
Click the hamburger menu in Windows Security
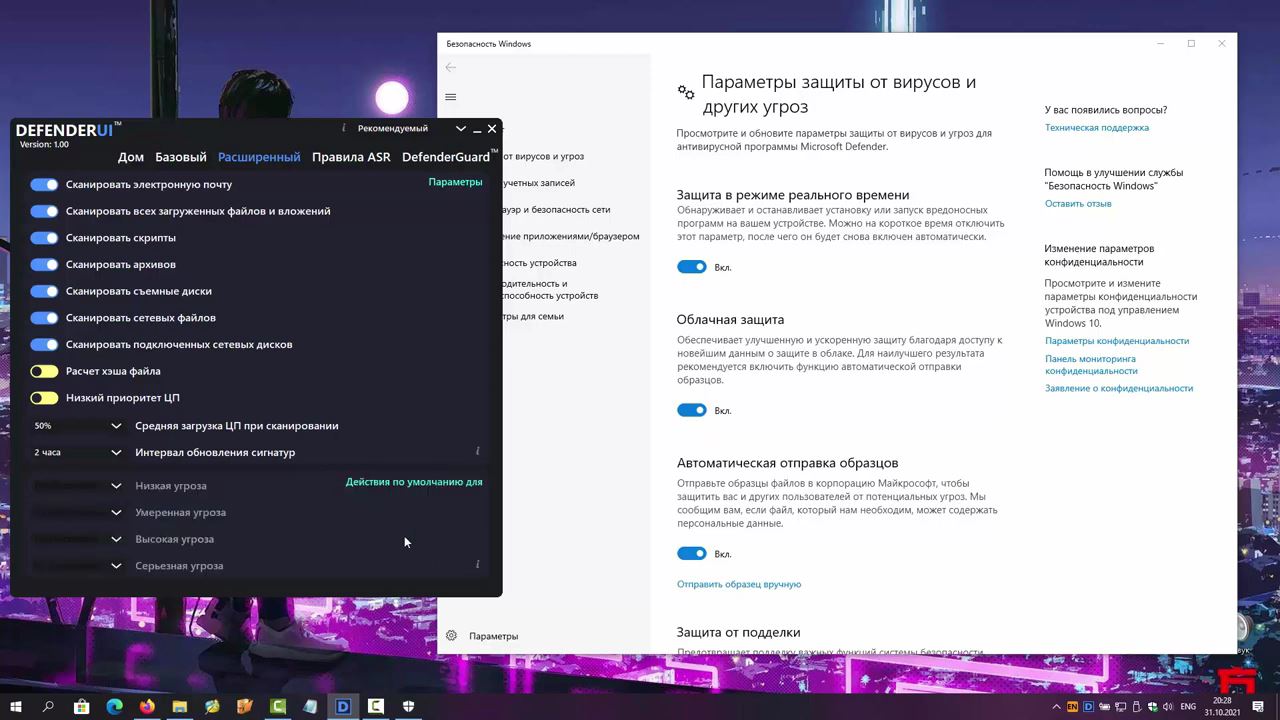tap(451, 97)
